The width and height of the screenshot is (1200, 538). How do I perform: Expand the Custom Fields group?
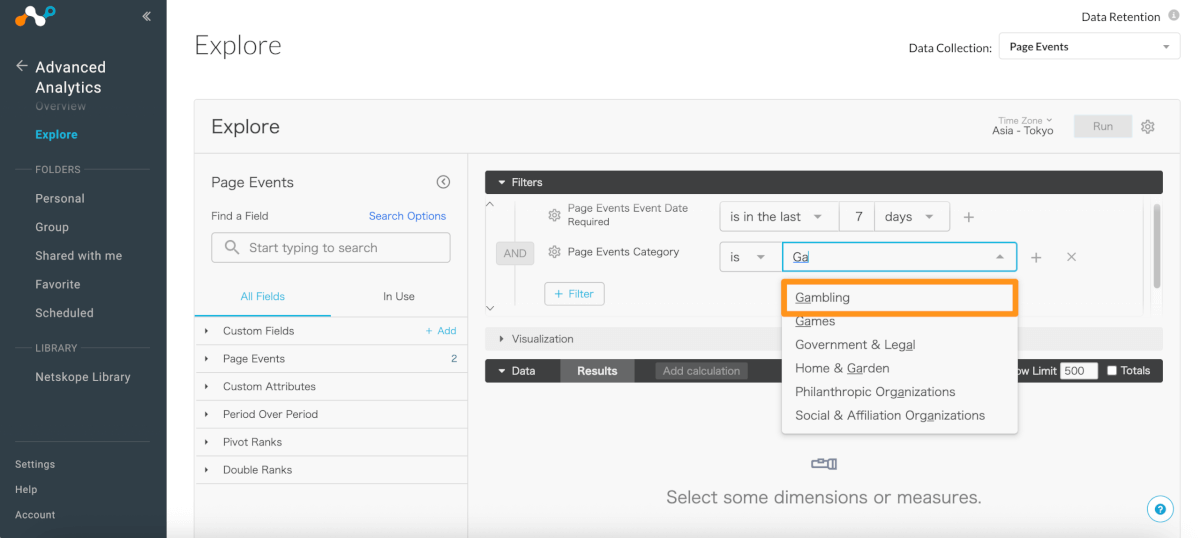pyautogui.click(x=207, y=331)
